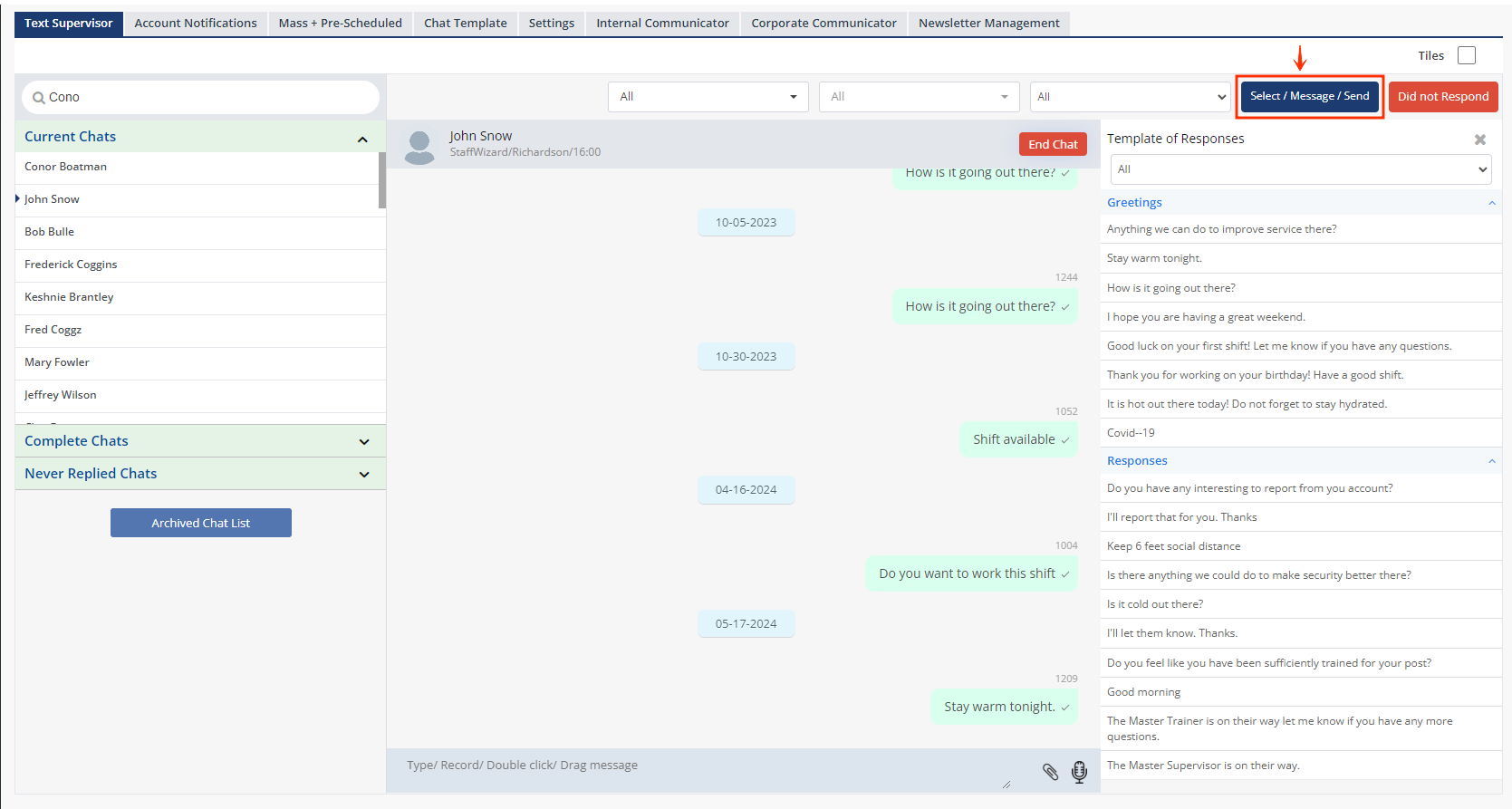Screen dimensions: 1512x809
Task: Click the Current Chats list scrollbar
Action: (382, 181)
